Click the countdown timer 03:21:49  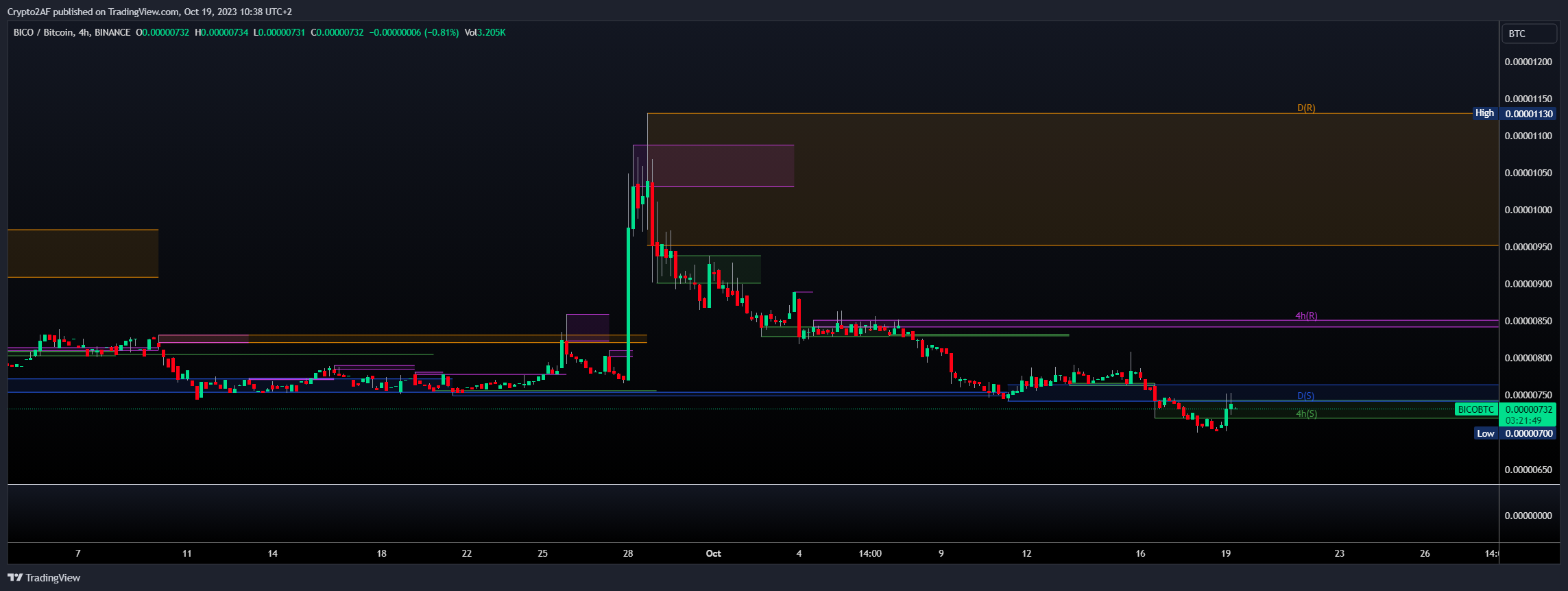[x=1523, y=420]
